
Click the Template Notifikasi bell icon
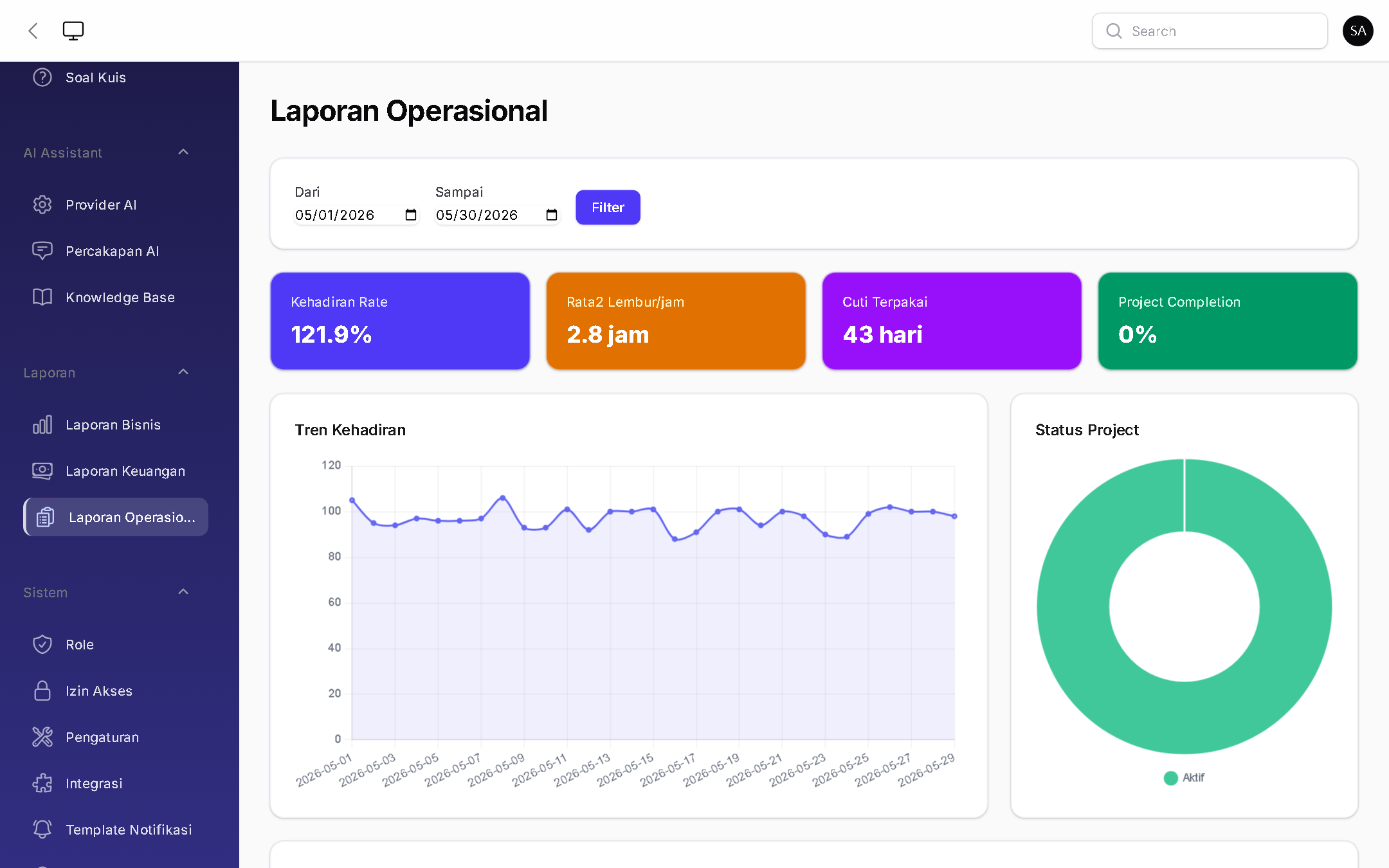(42, 829)
